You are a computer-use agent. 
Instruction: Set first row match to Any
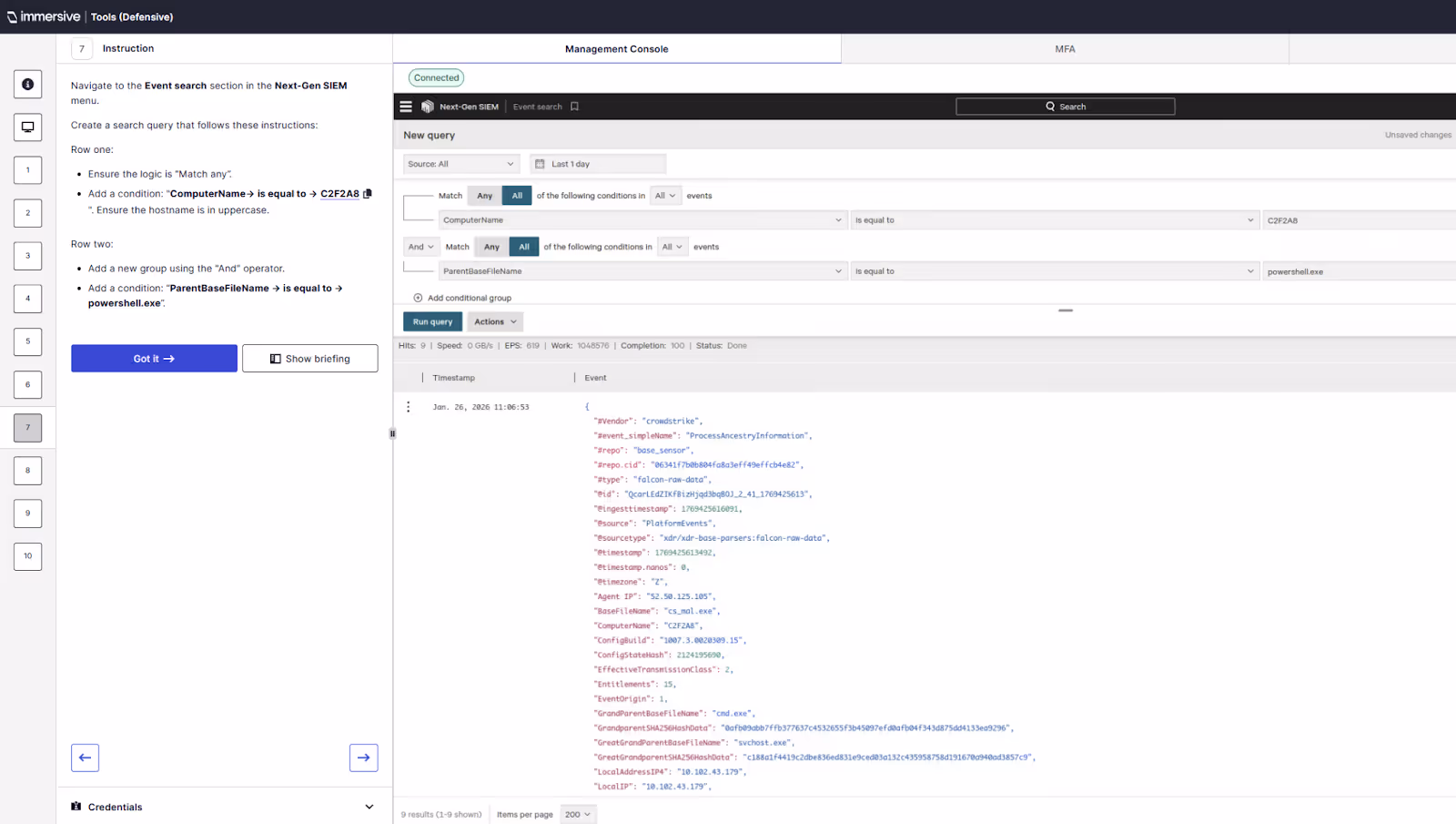(x=484, y=196)
